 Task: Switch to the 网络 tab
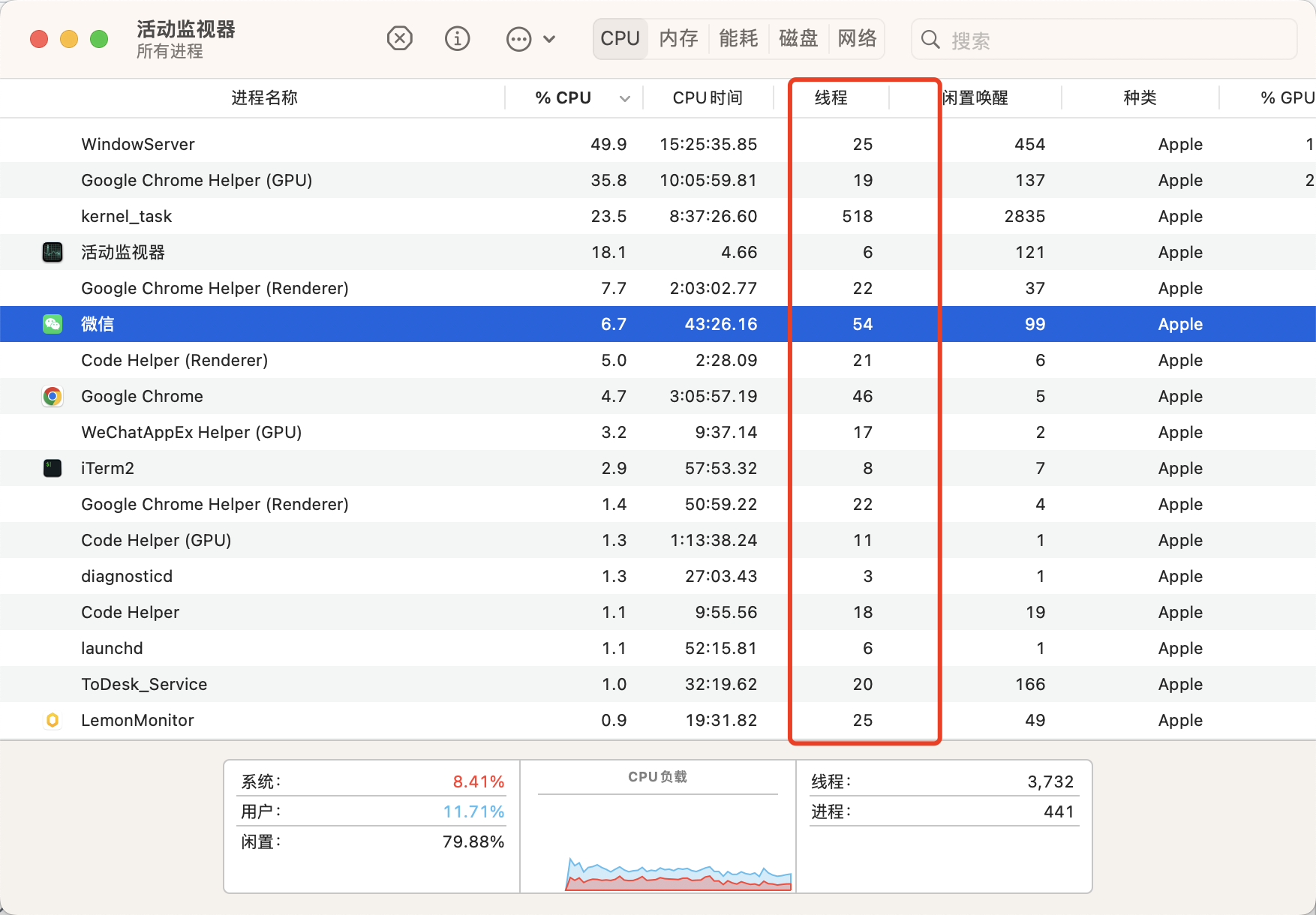tap(858, 38)
